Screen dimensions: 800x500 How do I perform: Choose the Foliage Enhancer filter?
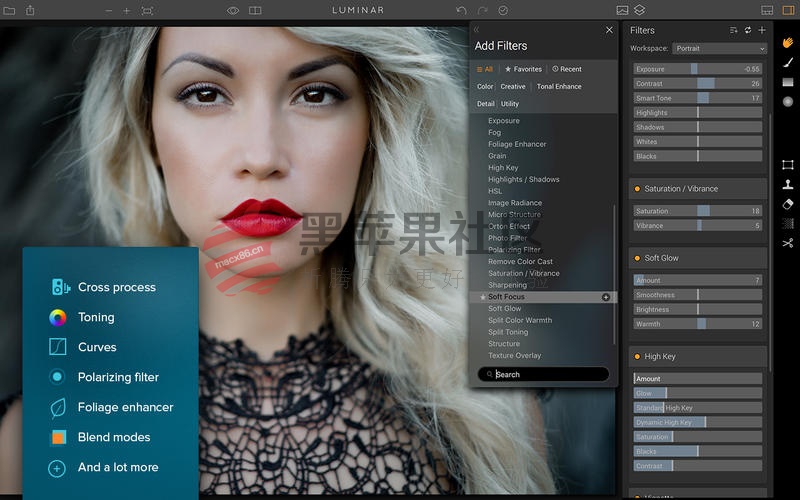(x=517, y=144)
